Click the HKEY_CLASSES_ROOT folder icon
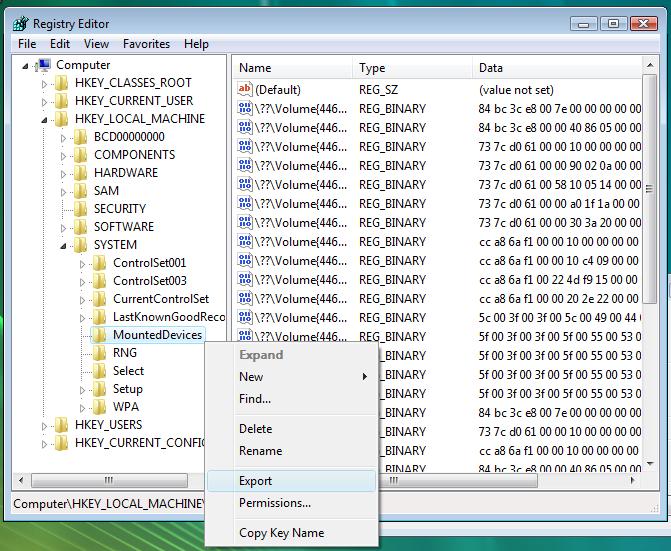Image resolution: width=671 pixels, height=551 pixels. click(61, 83)
